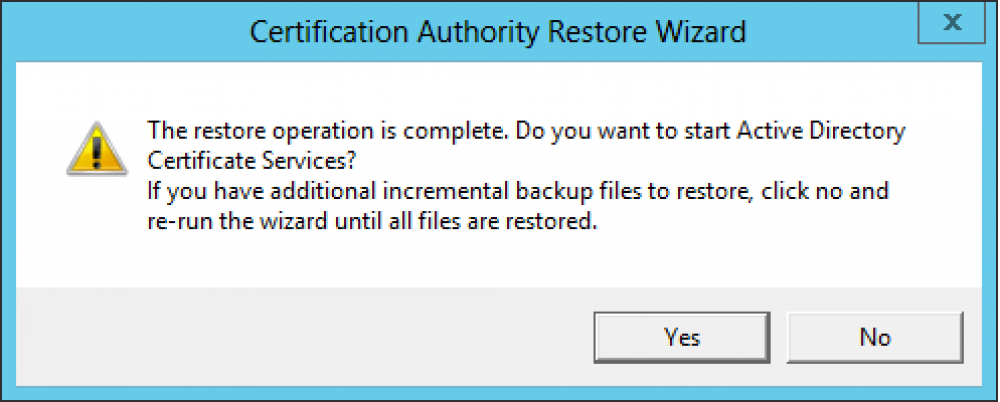Click the gray footer left of Yes
The image size is (1000, 402).
(x=300, y=337)
